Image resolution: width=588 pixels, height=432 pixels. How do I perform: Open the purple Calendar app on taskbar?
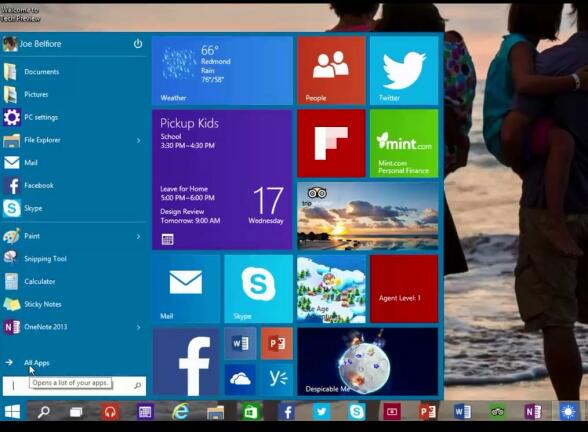coord(145,412)
